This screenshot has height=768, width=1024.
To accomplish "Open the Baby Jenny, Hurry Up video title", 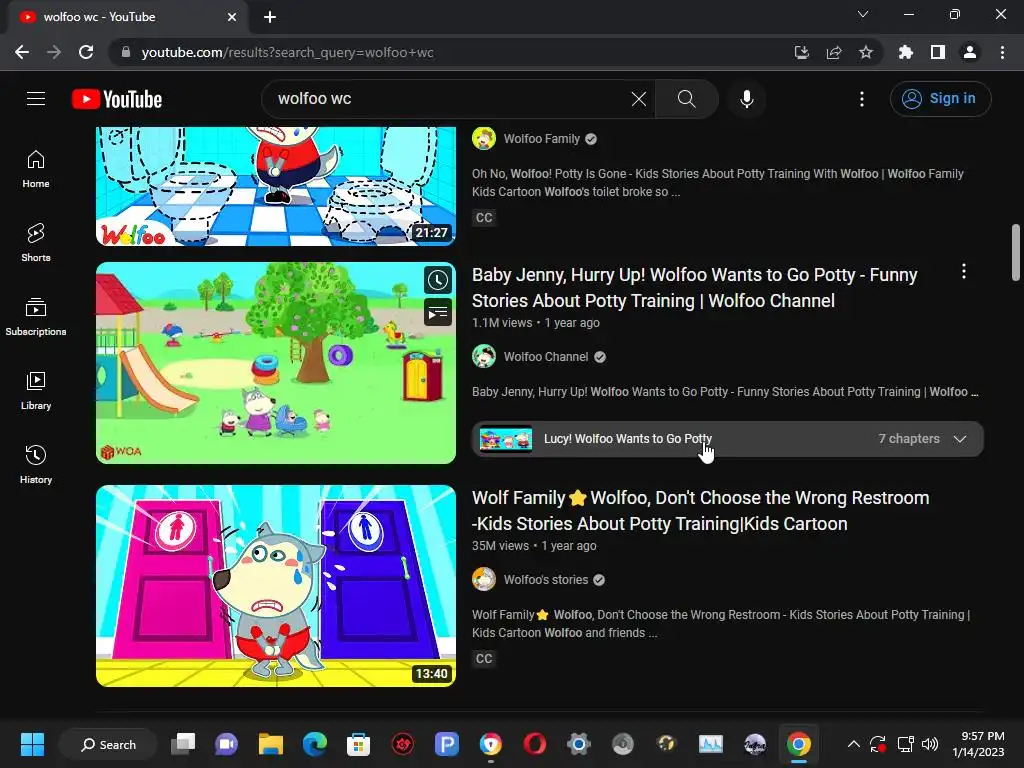I will click(694, 288).
